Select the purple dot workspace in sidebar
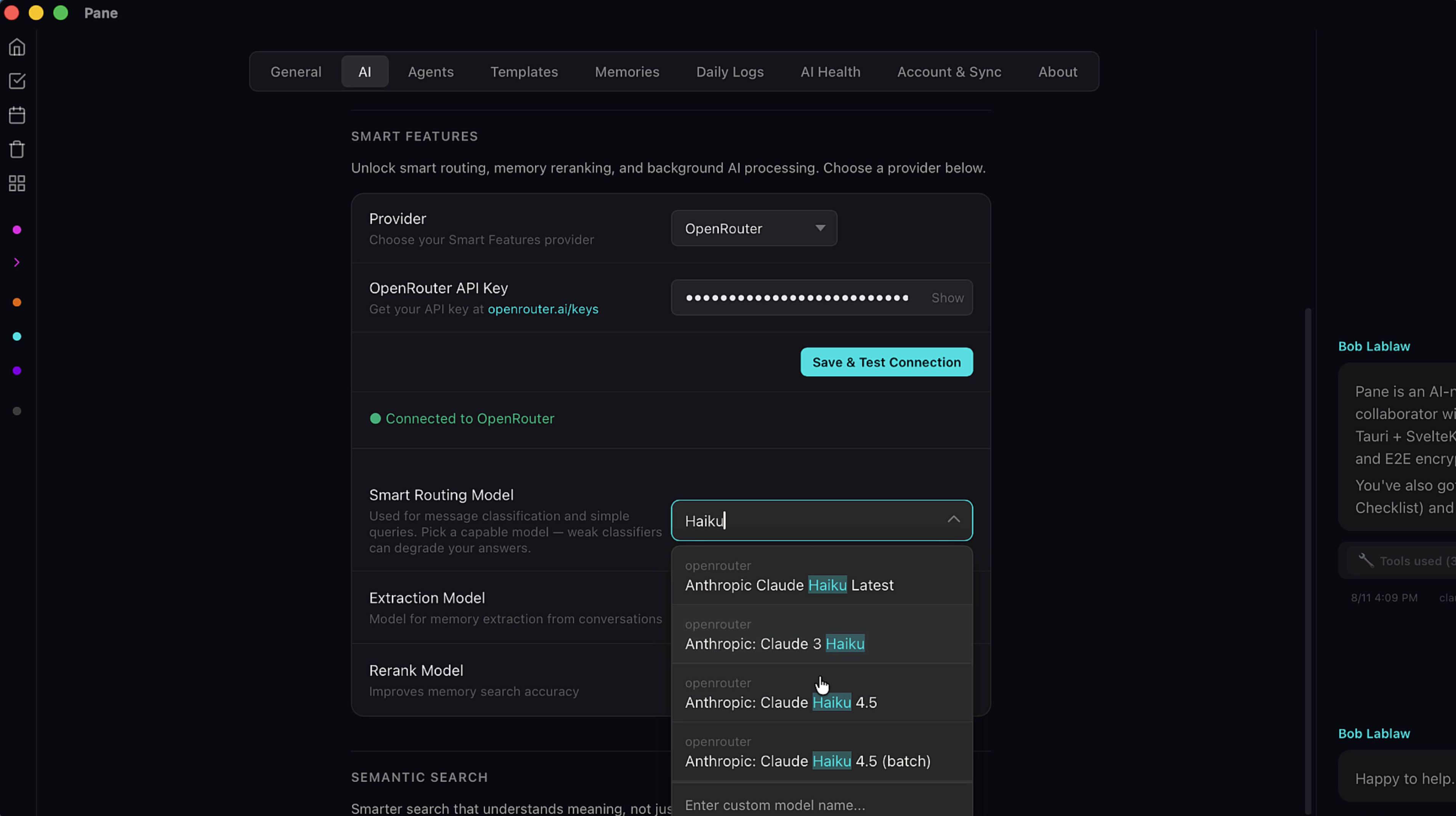 [17, 371]
